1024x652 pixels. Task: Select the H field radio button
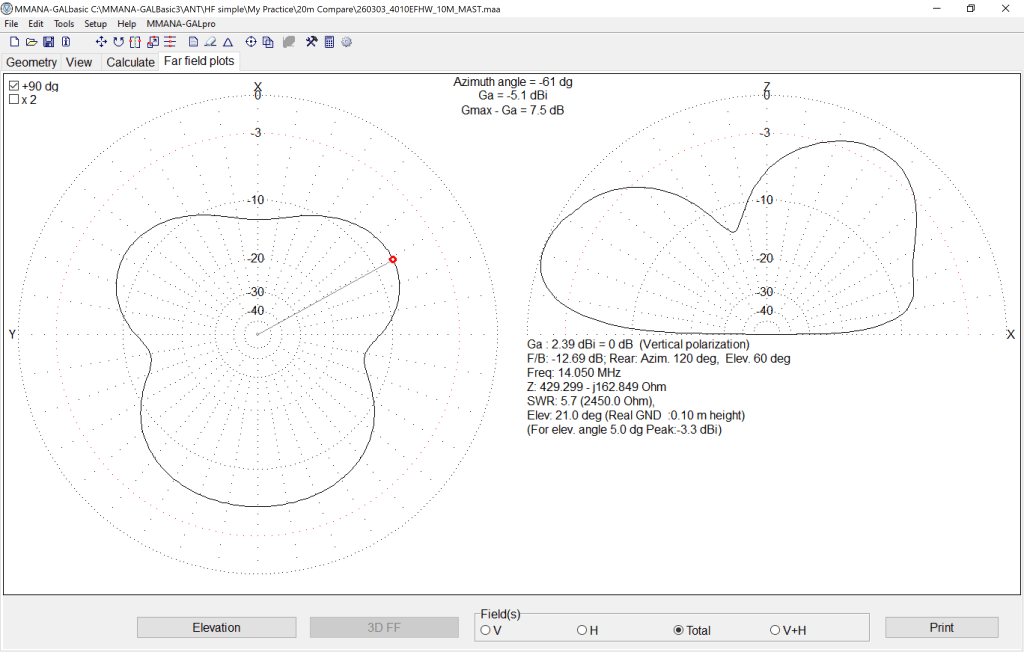coord(582,630)
